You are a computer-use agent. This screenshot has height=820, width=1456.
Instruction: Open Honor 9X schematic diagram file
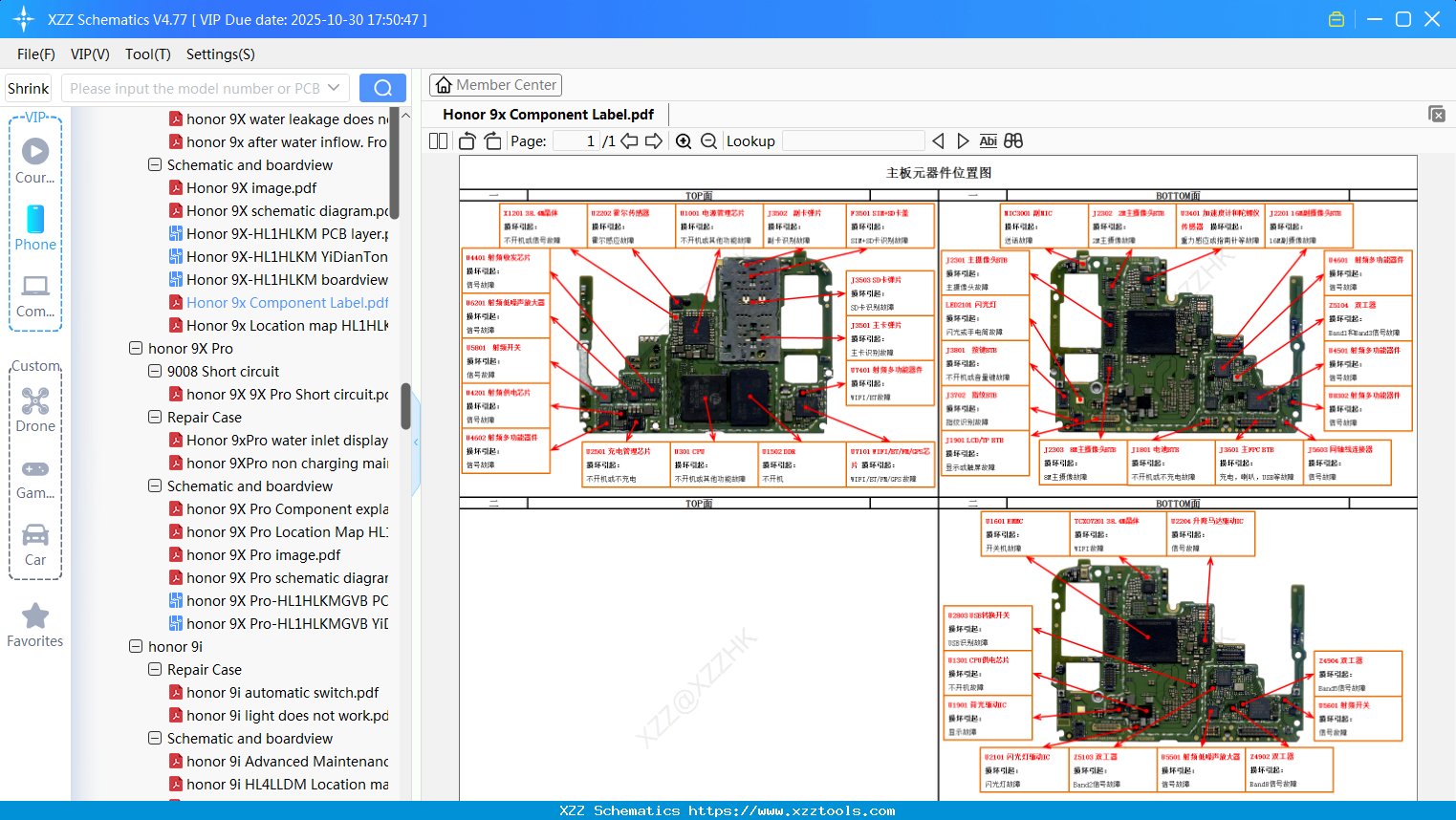[x=278, y=210]
